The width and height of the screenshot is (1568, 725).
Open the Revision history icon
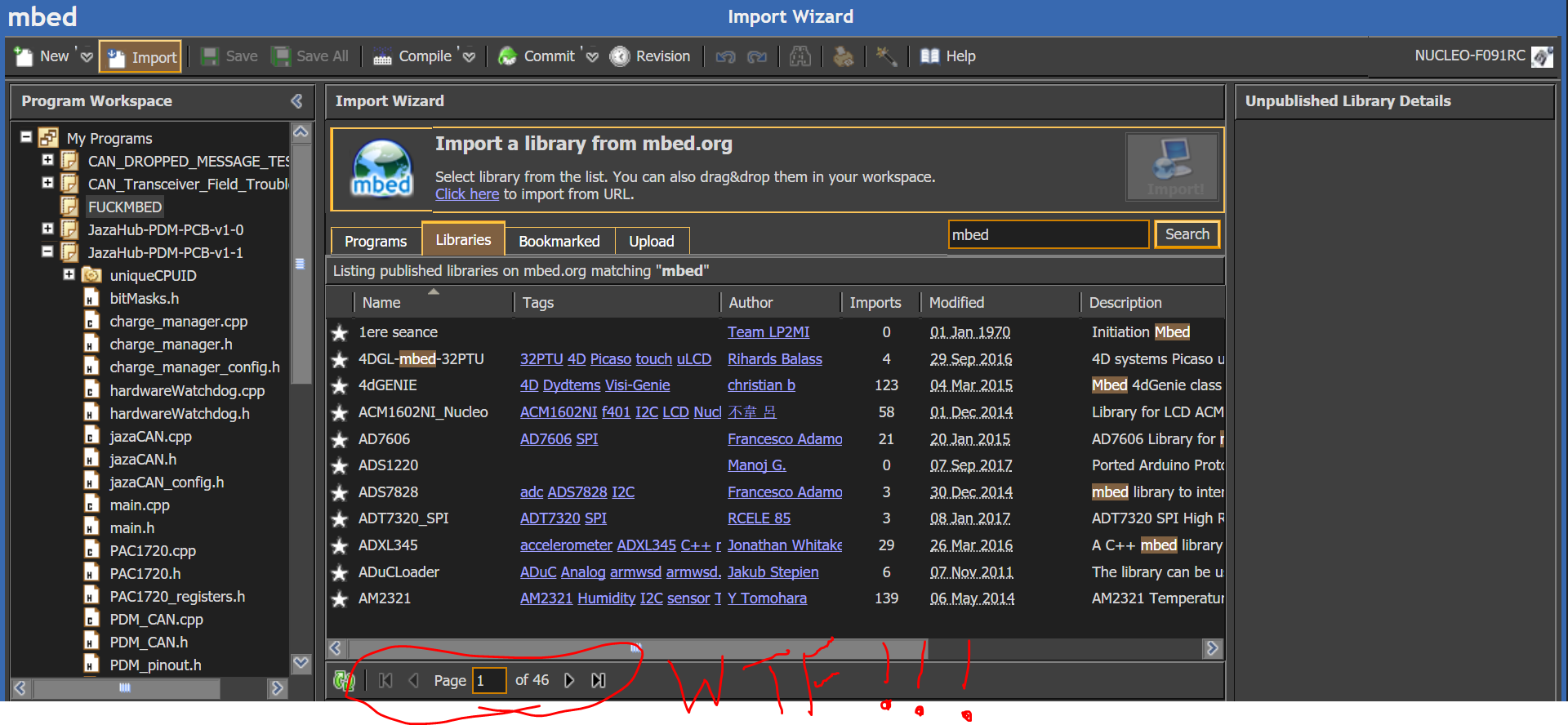tap(620, 56)
